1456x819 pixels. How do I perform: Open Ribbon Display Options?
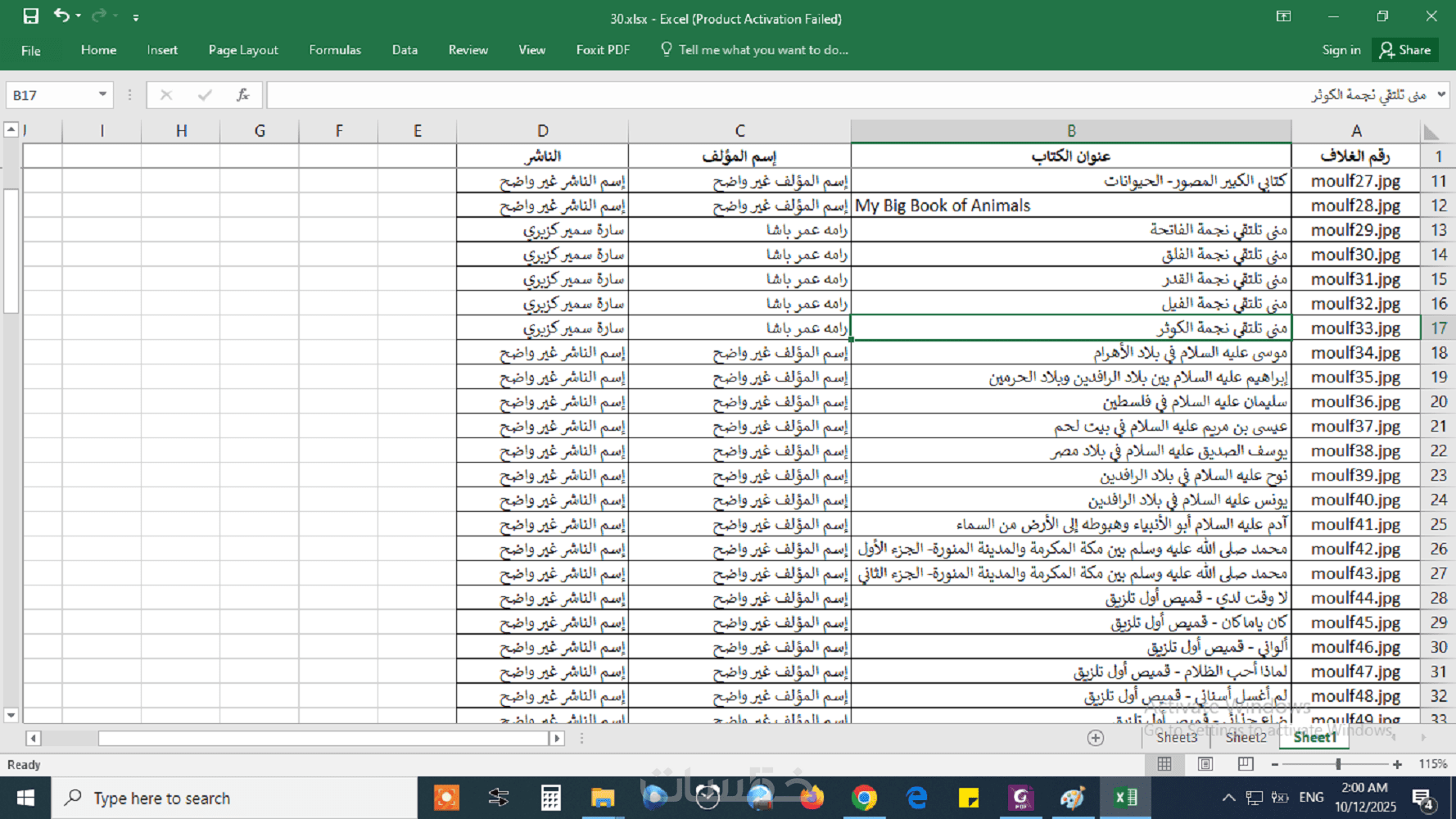click(1283, 16)
